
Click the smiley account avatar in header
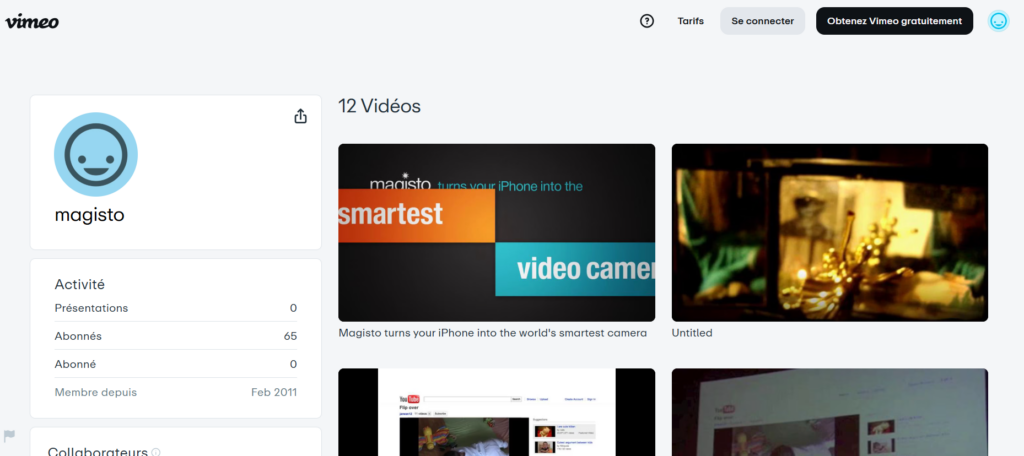[998, 21]
